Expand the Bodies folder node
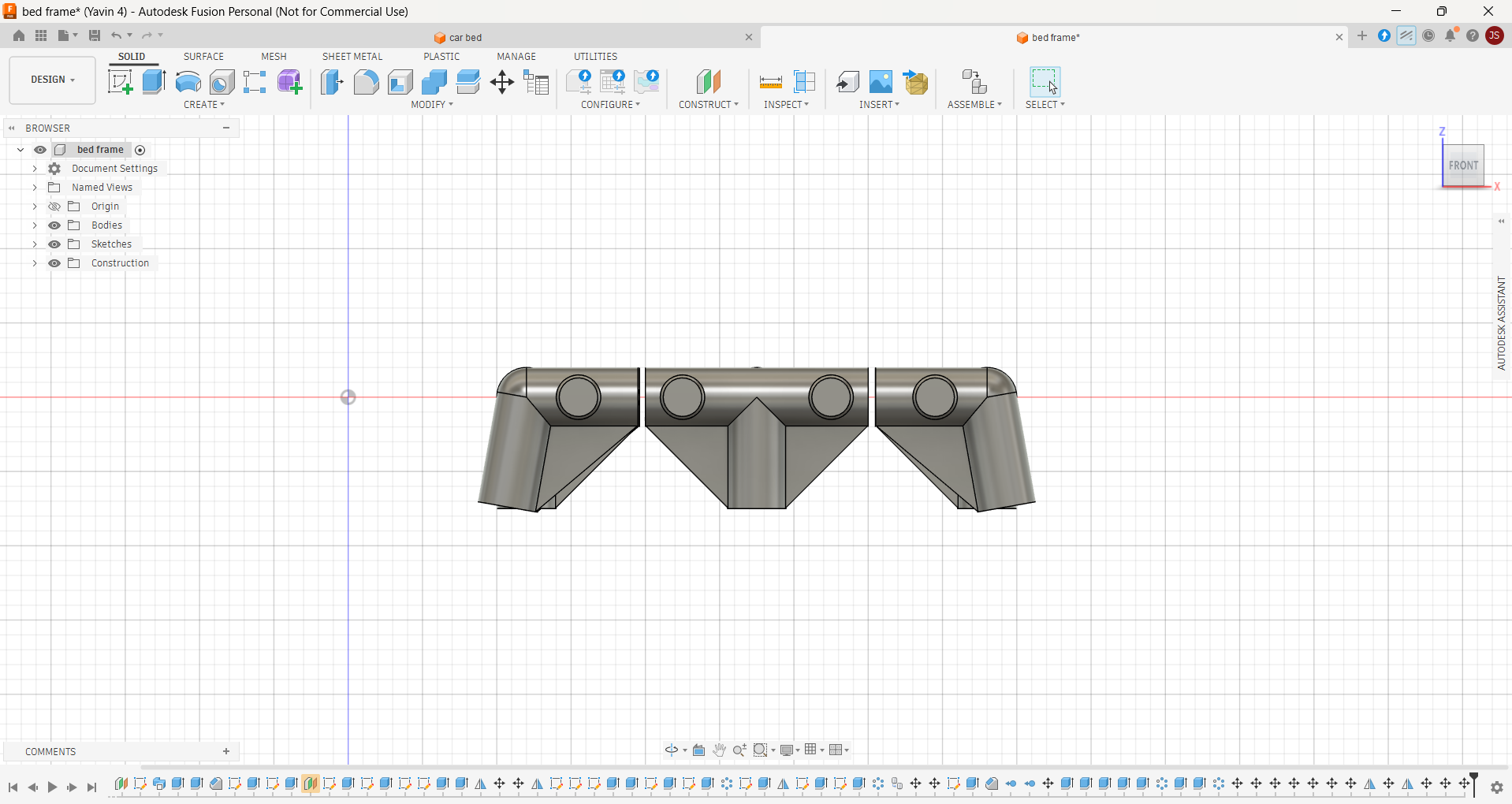The height and width of the screenshot is (804, 1512). tap(35, 225)
